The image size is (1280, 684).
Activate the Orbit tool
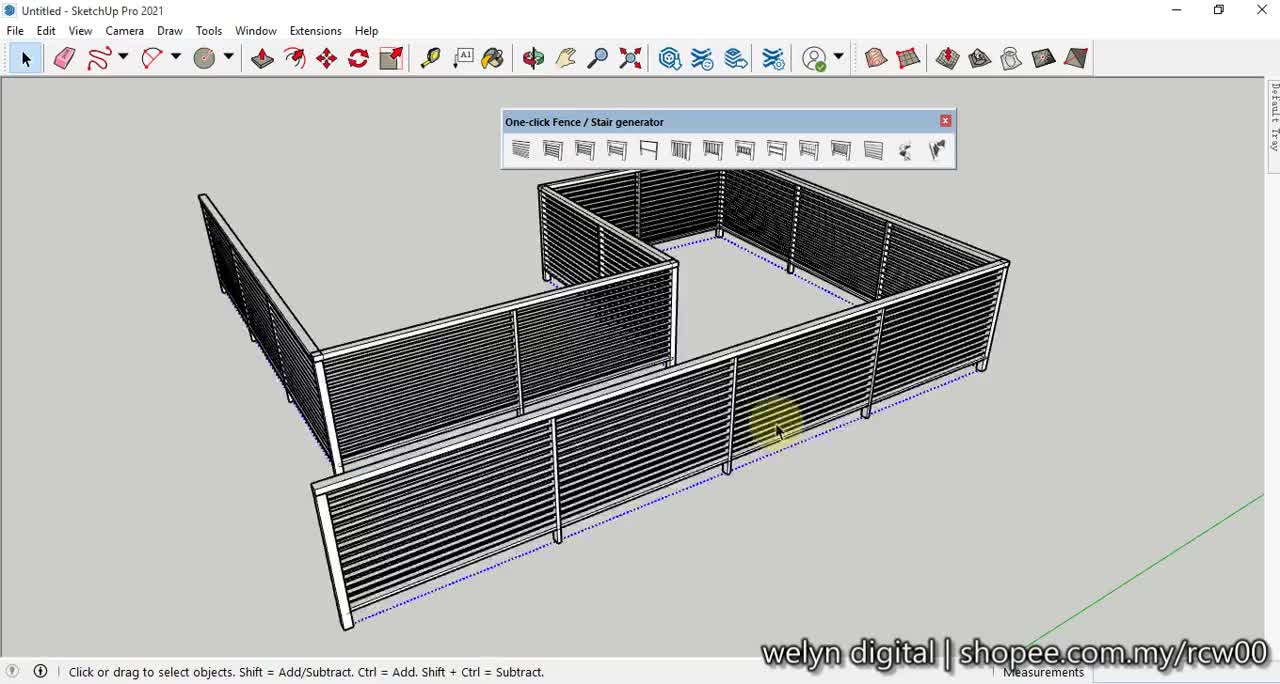pyautogui.click(x=531, y=58)
